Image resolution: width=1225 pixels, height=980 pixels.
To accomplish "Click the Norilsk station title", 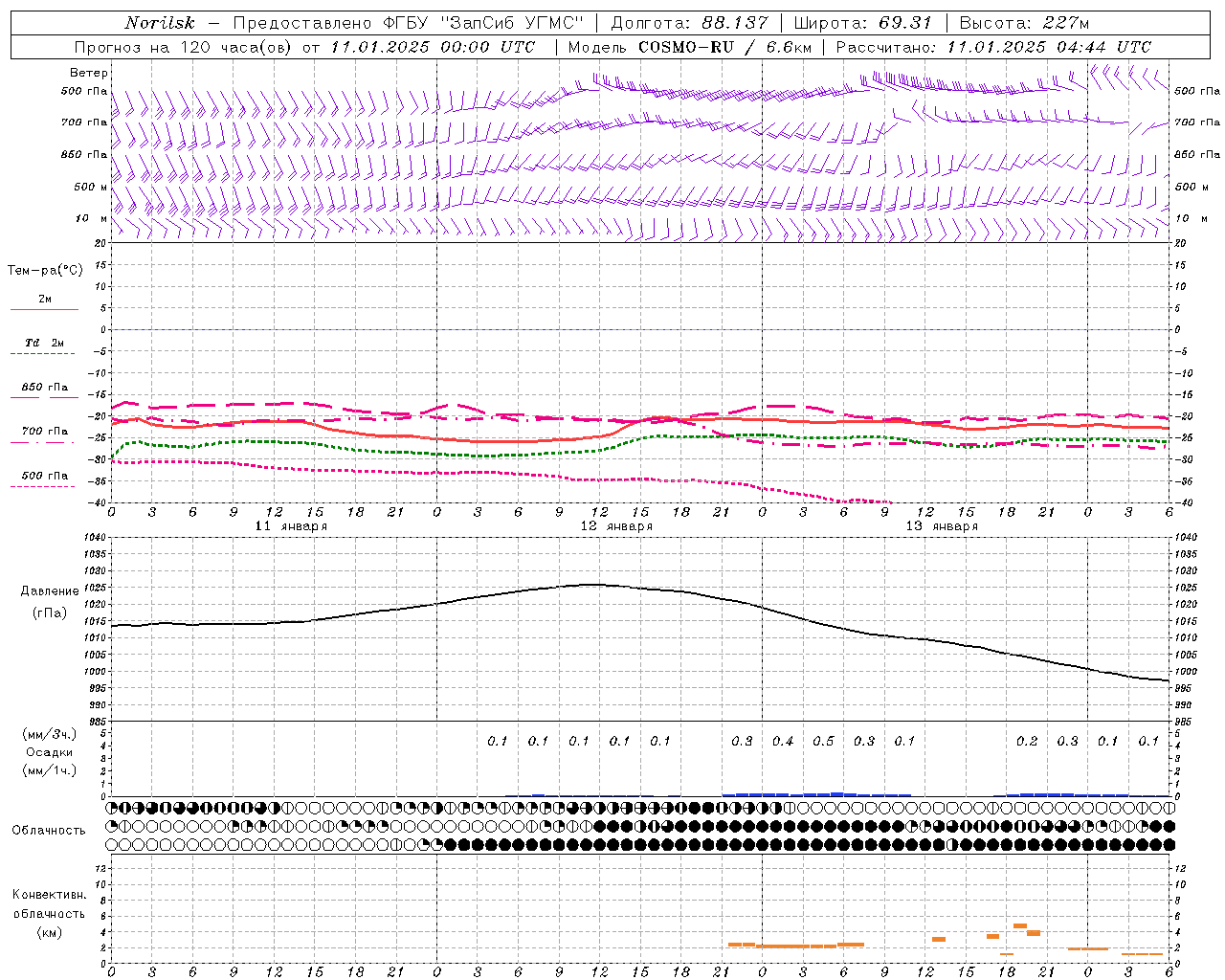I will 159,23.
